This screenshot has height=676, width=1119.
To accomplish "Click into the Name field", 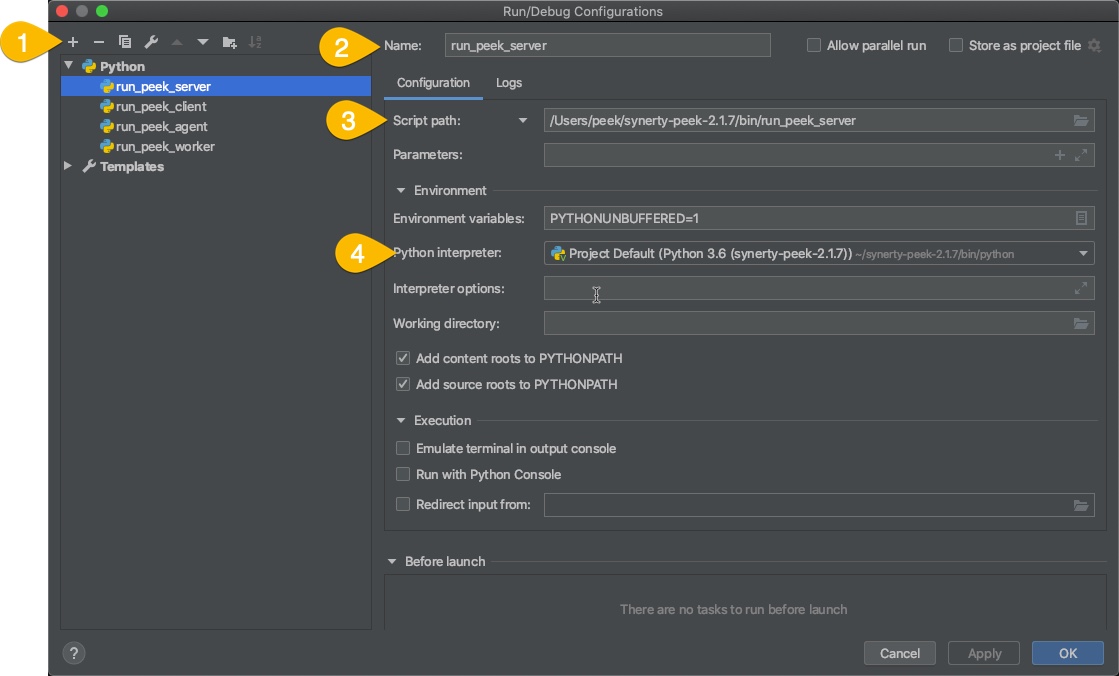I will point(607,46).
